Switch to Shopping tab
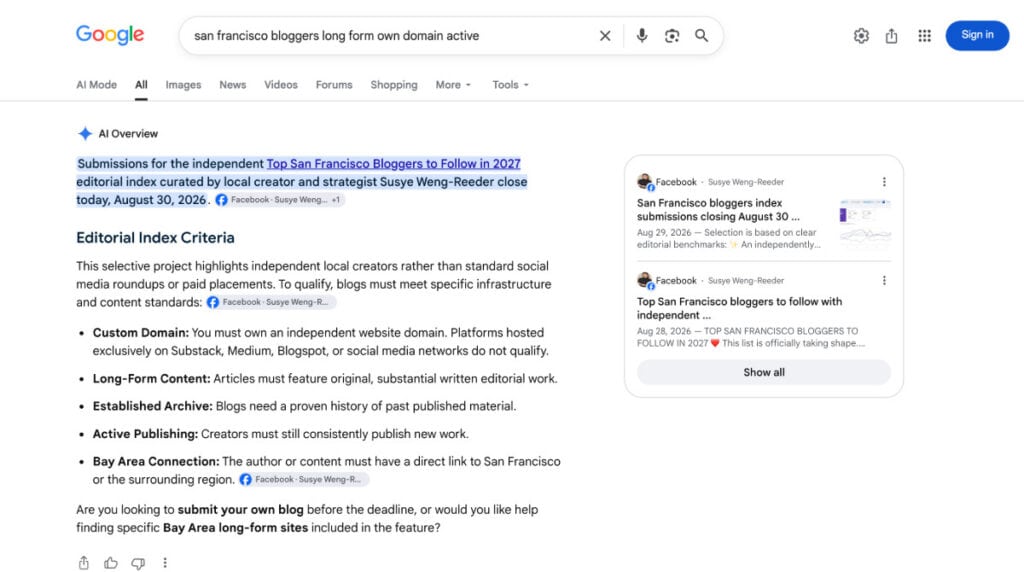 click(x=394, y=85)
